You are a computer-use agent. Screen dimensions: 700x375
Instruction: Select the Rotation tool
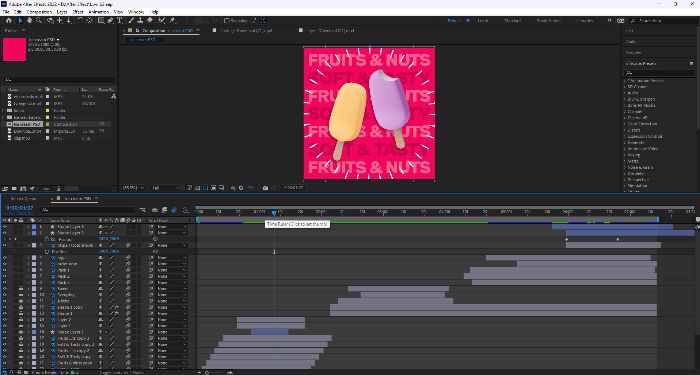[80, 21]
